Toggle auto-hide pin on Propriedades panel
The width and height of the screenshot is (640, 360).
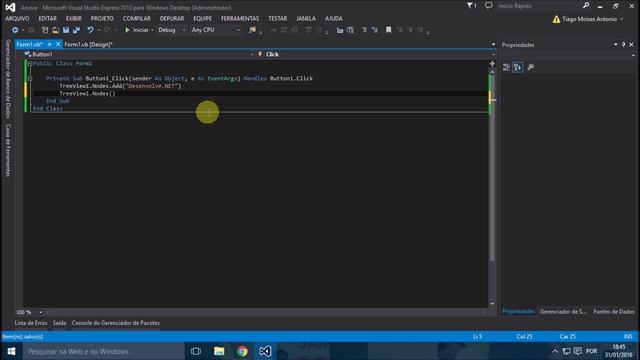(x=623, y=44)
